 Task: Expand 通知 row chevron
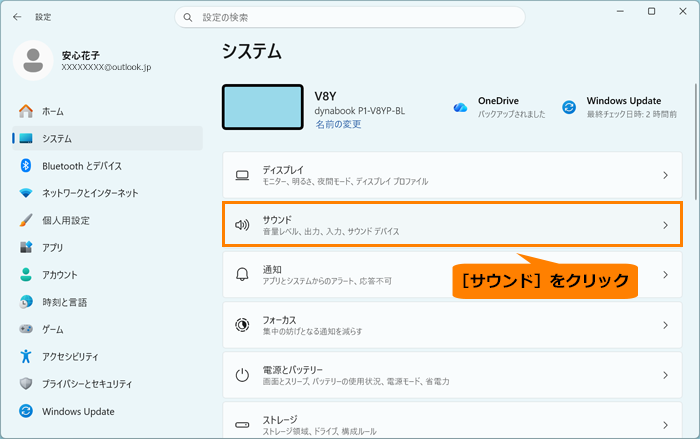coord(665,275)
